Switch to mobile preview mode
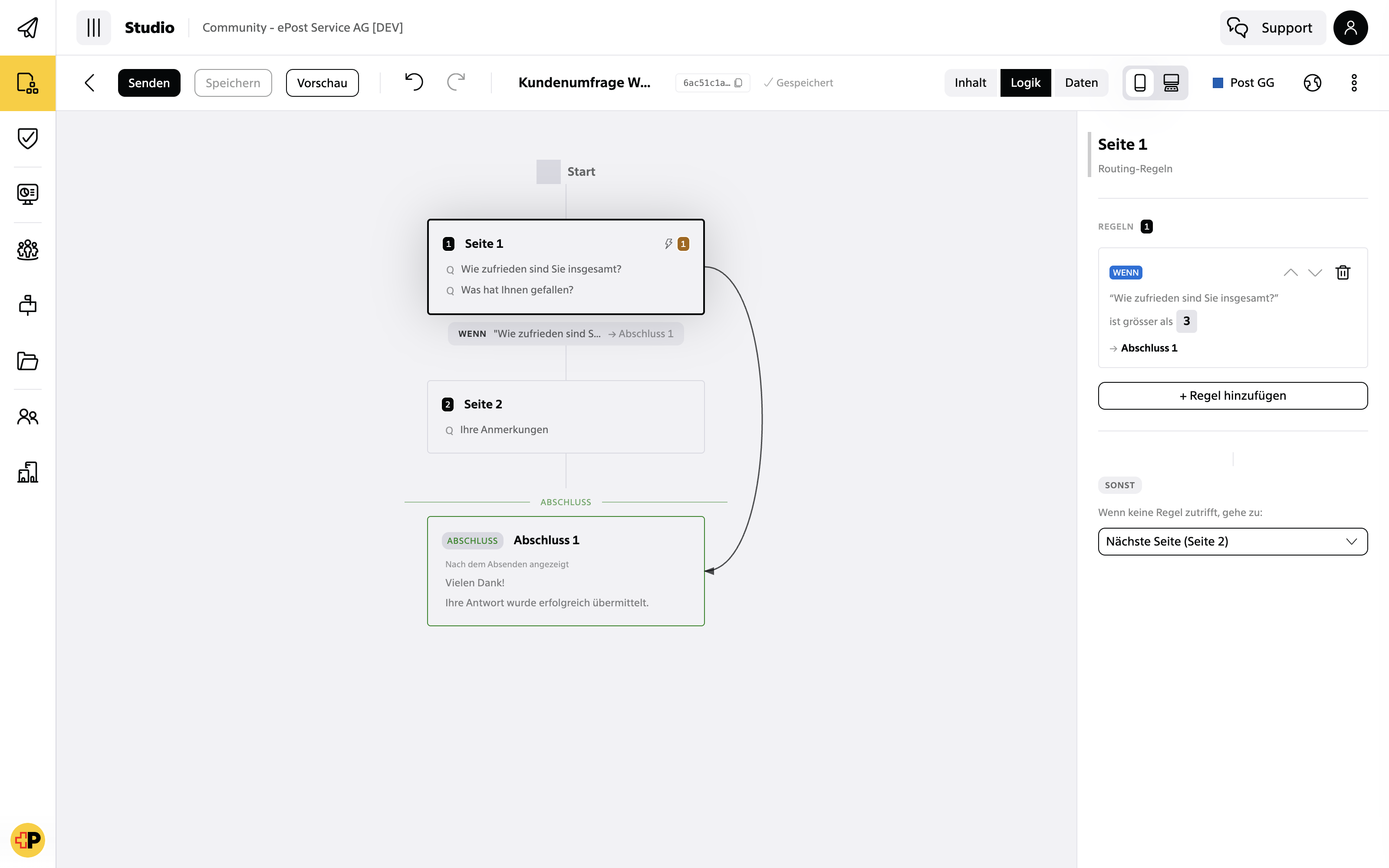 1140,82
